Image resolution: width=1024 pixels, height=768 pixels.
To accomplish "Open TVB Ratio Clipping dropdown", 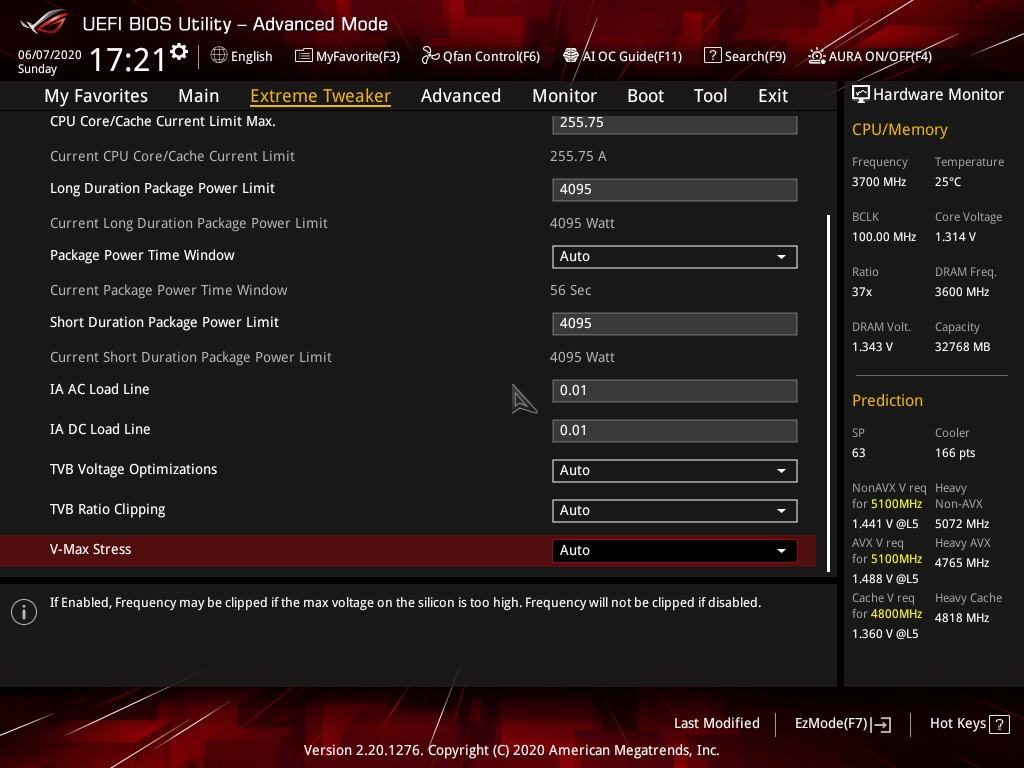I will [675, 511].
